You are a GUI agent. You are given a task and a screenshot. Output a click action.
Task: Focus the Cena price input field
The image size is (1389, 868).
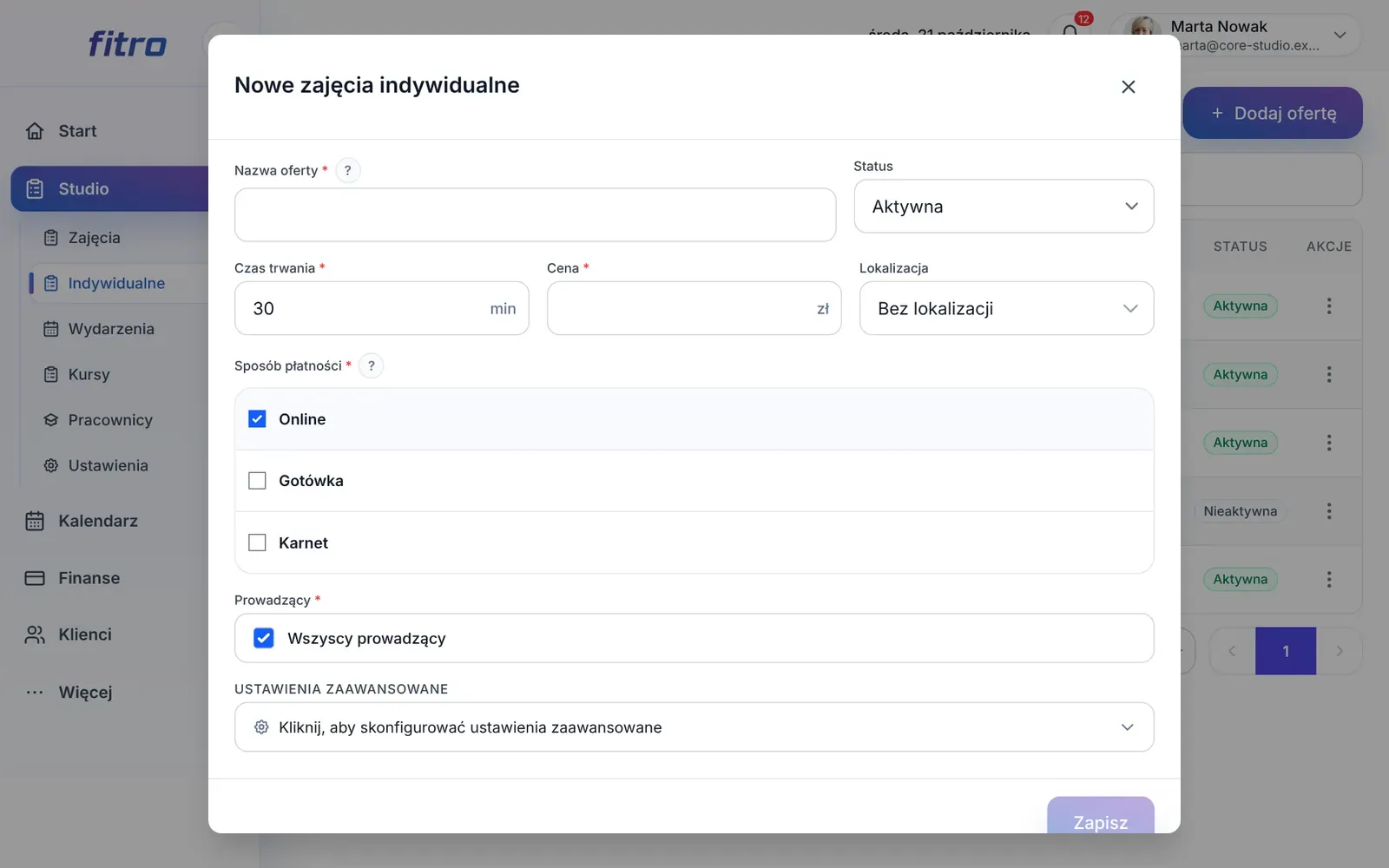click(694, 308)
